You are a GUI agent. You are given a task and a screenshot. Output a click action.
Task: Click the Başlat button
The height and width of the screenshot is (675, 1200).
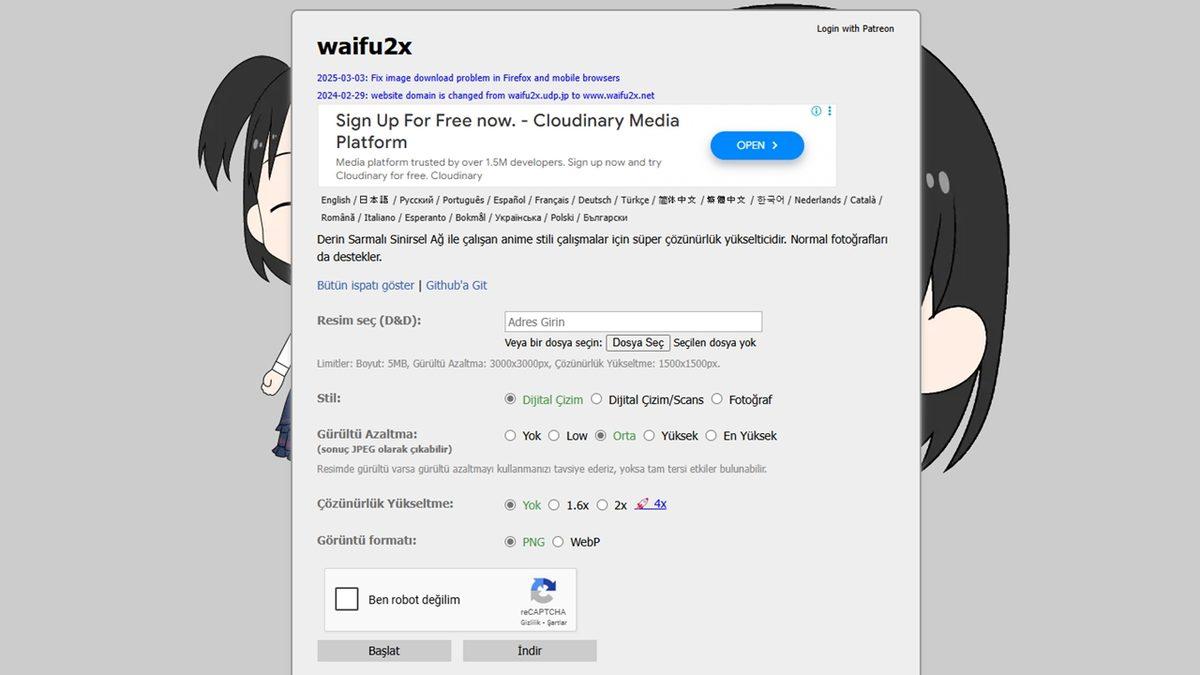point(384,651)
